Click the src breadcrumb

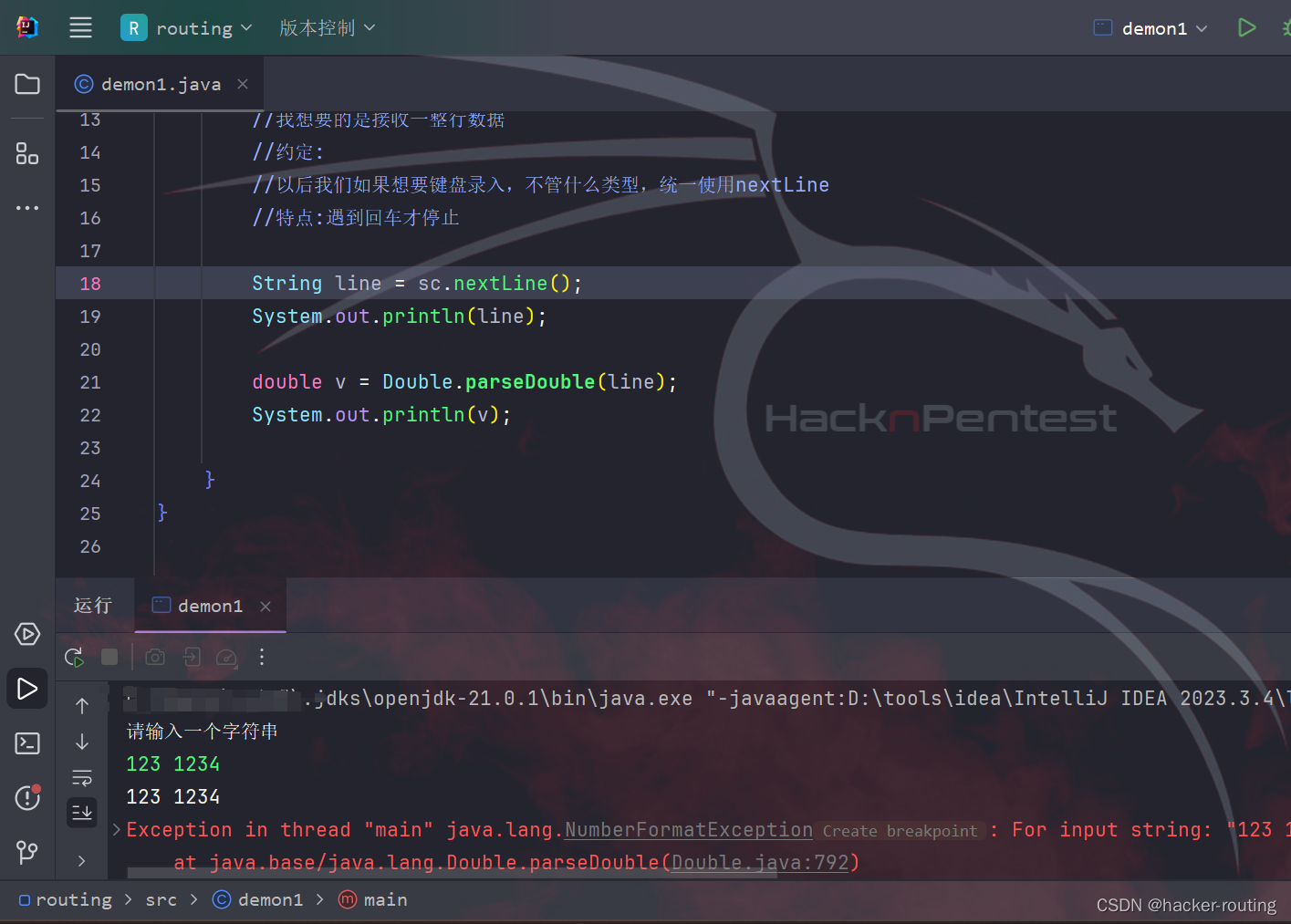click(x=161, y=900)
